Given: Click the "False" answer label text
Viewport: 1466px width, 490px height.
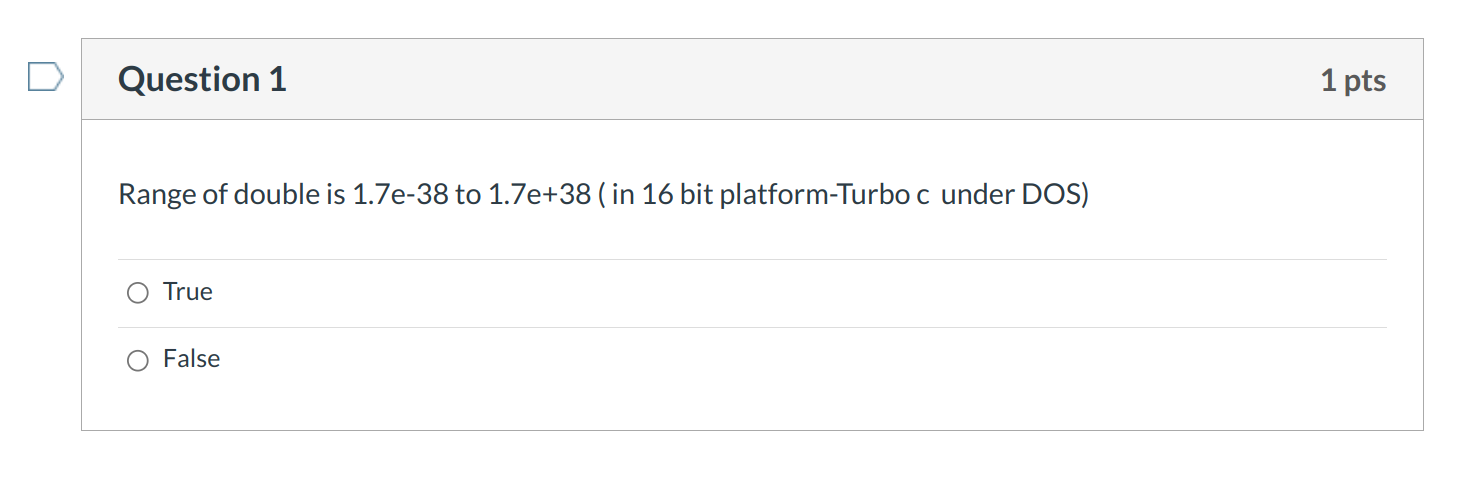Looking at the screenshot, I should (192, 359).
